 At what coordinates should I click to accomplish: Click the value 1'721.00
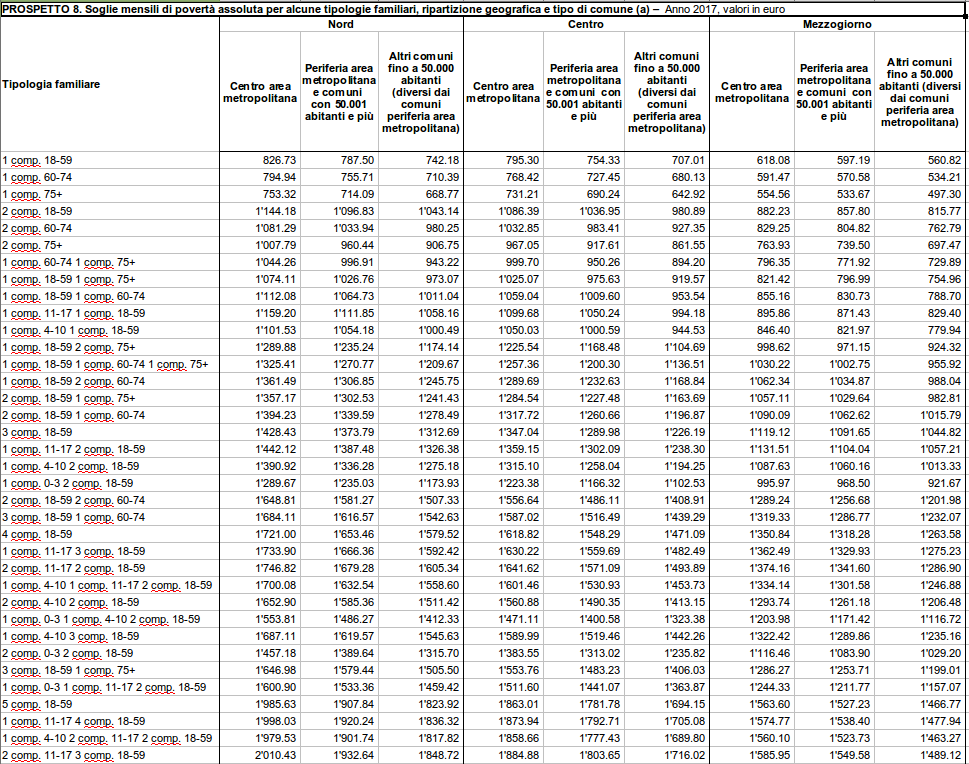point(276,534)
